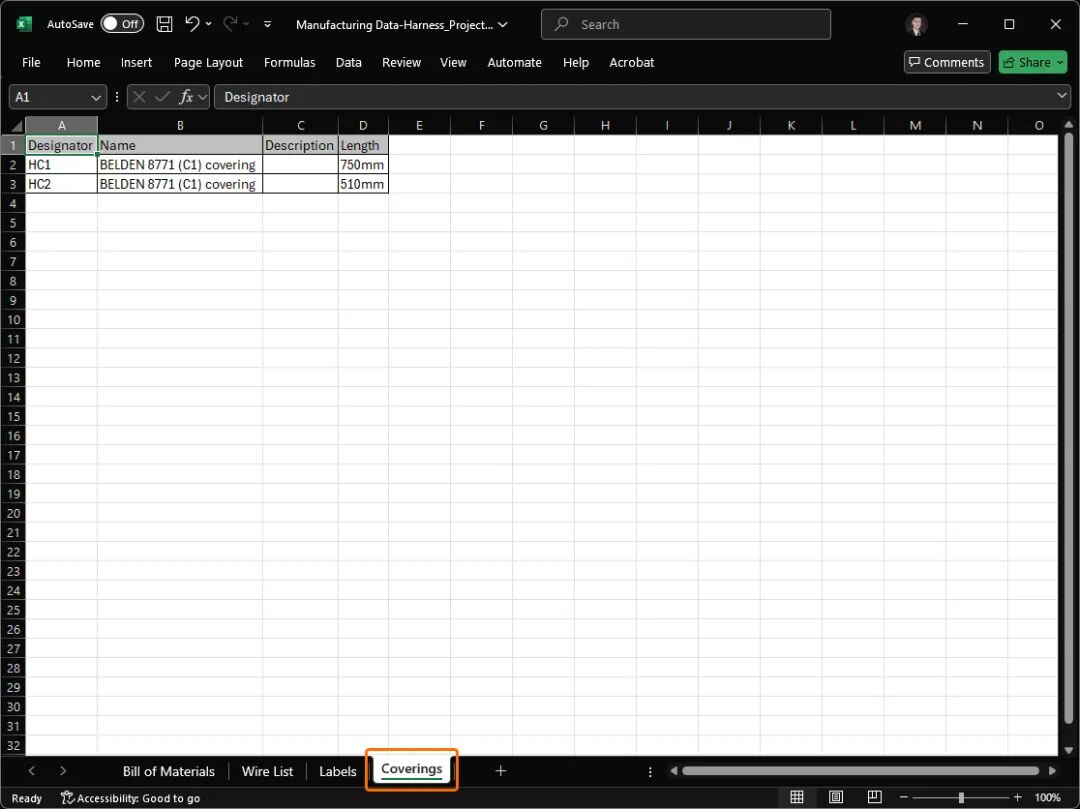Select Normal view icon in status bar
The image size is (1080, 809).
click(x=797, y=797)
